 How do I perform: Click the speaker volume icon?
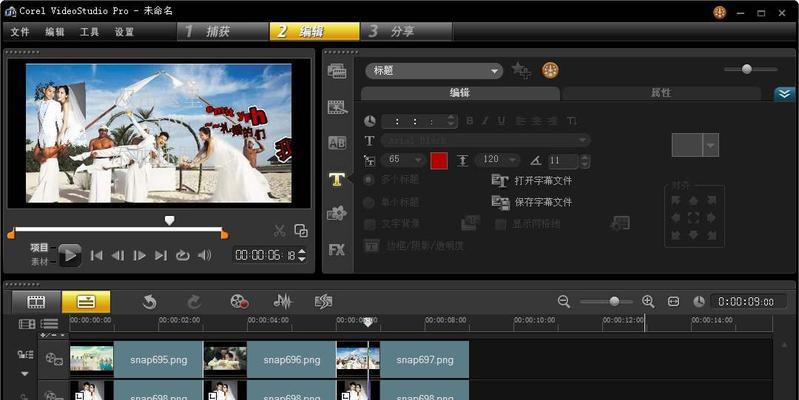205,255
